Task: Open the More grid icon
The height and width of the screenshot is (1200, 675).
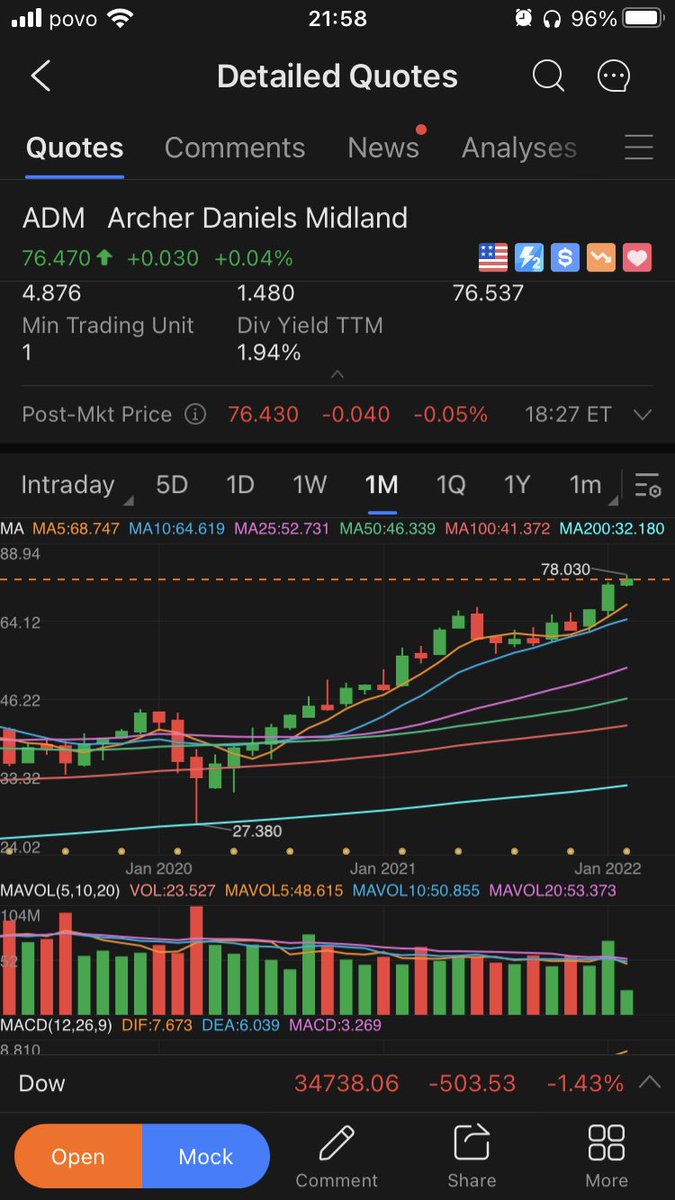Action: (606, 1141)
